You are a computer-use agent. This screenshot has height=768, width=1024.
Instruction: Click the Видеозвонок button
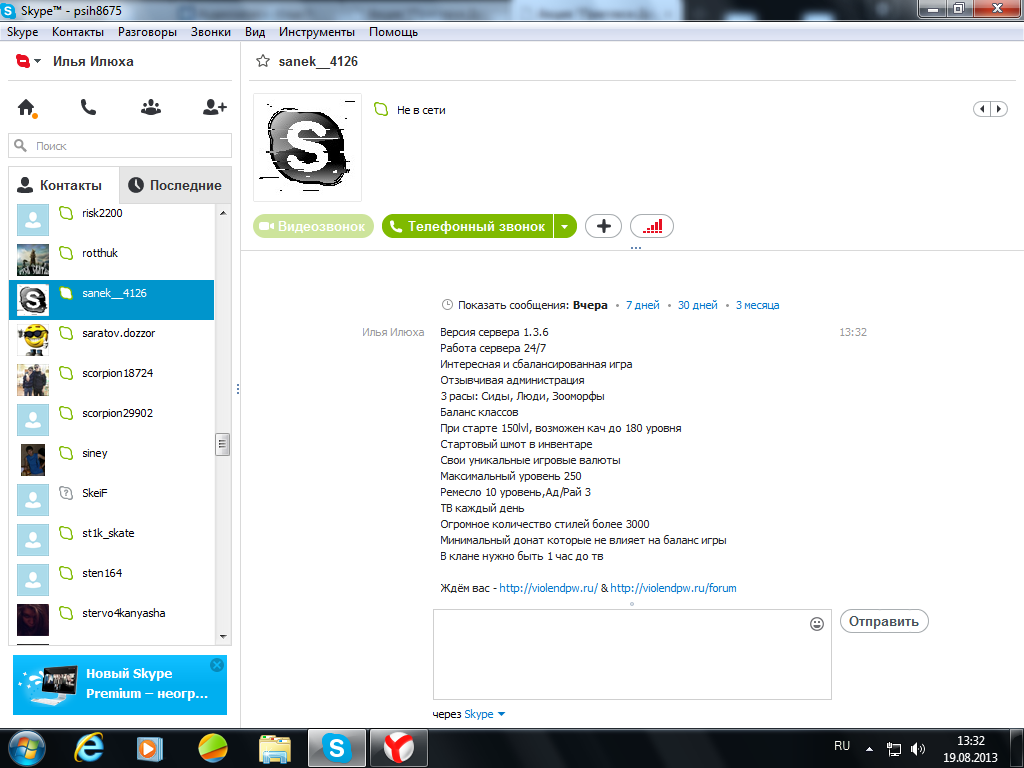tap(313, 226)
